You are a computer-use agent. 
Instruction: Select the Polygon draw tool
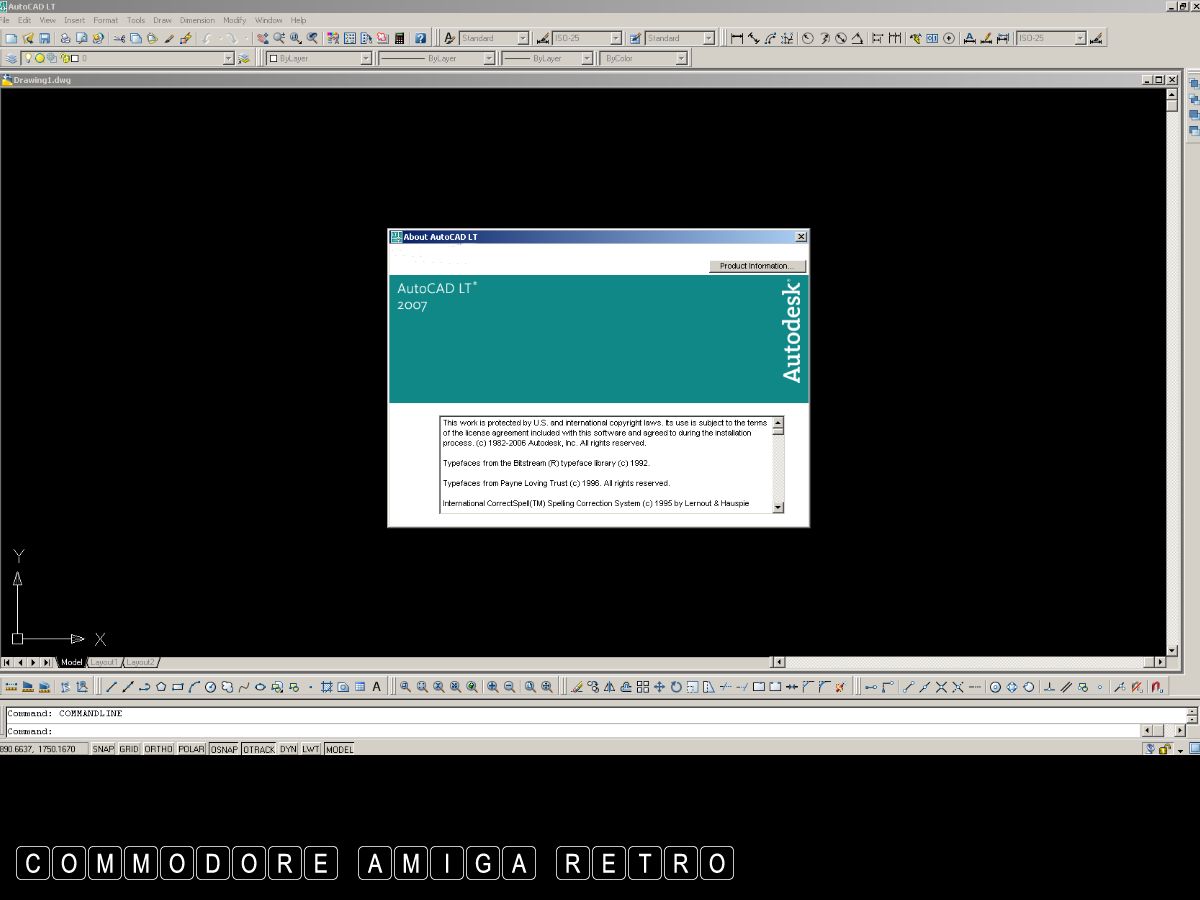pos(161,687)
